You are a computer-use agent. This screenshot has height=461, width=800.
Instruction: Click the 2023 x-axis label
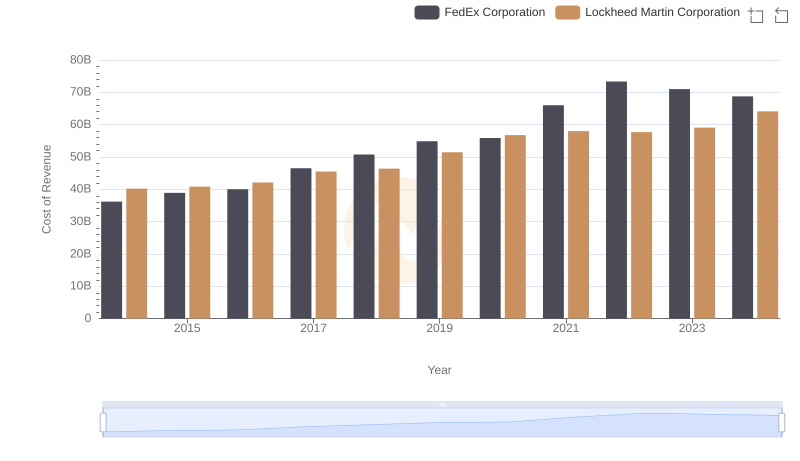(x=692, y=328)
